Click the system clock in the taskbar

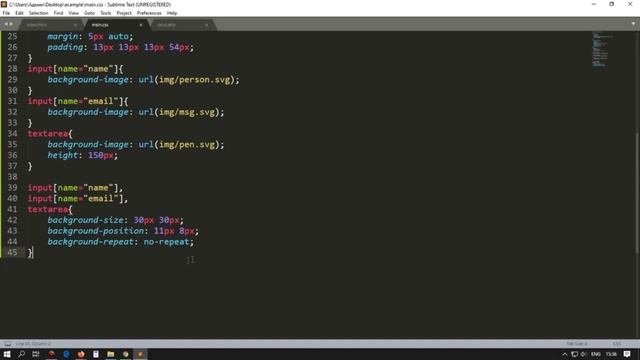(x=611, y=354)
